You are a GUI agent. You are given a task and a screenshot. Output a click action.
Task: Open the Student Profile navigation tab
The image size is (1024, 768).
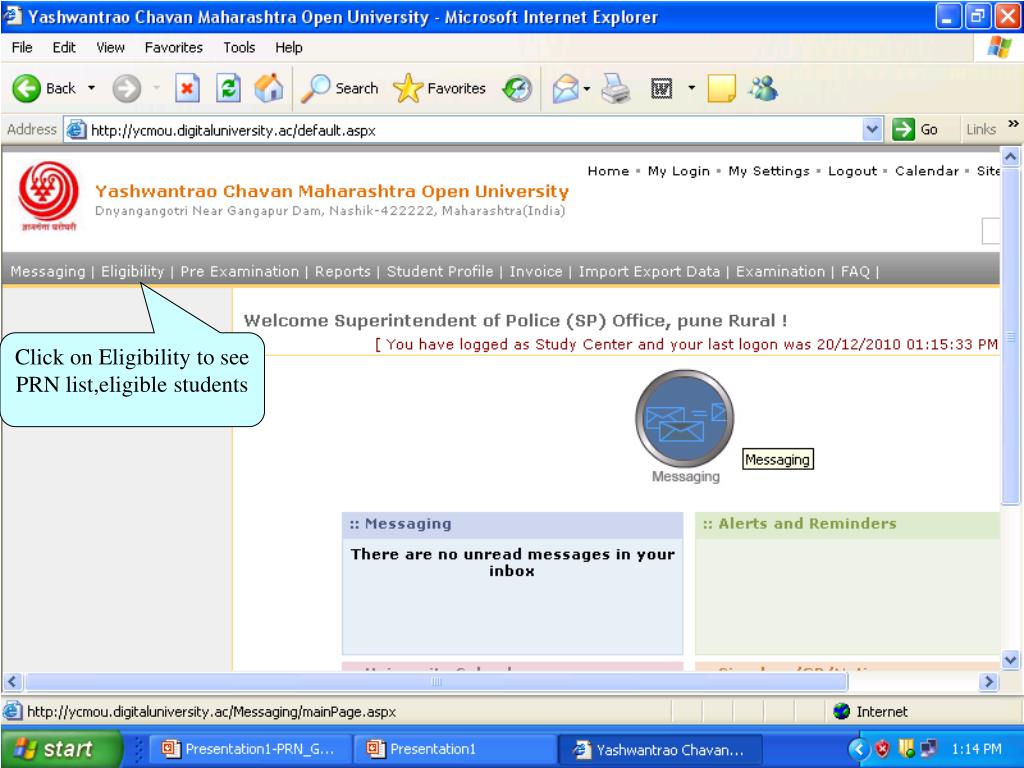[x=440, y=271]
